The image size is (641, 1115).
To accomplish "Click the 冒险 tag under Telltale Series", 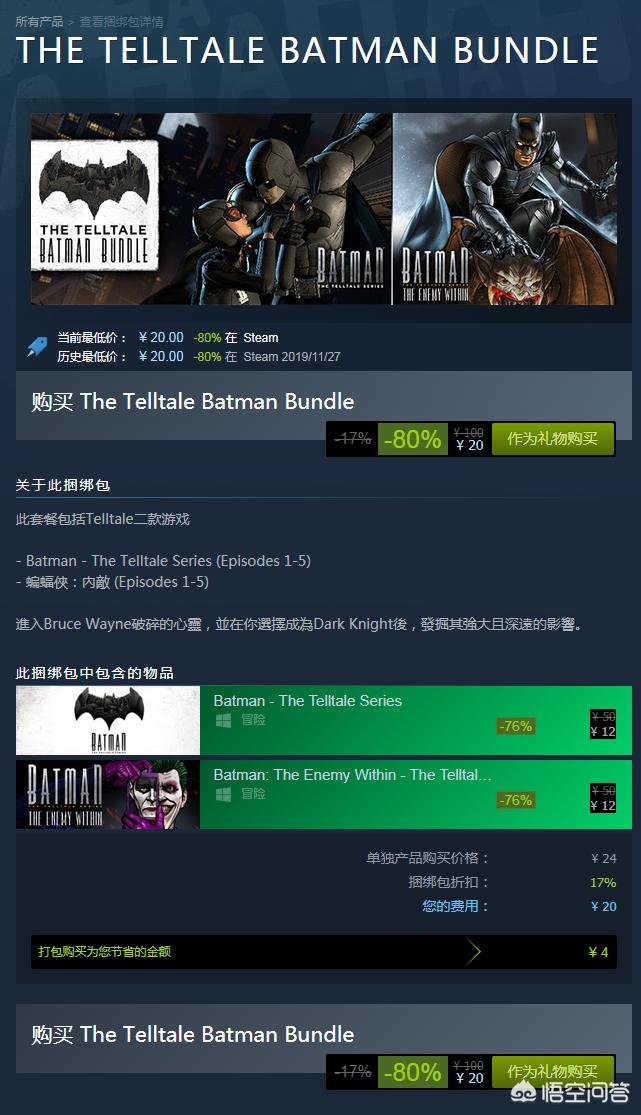I will (x=253, y=720).
